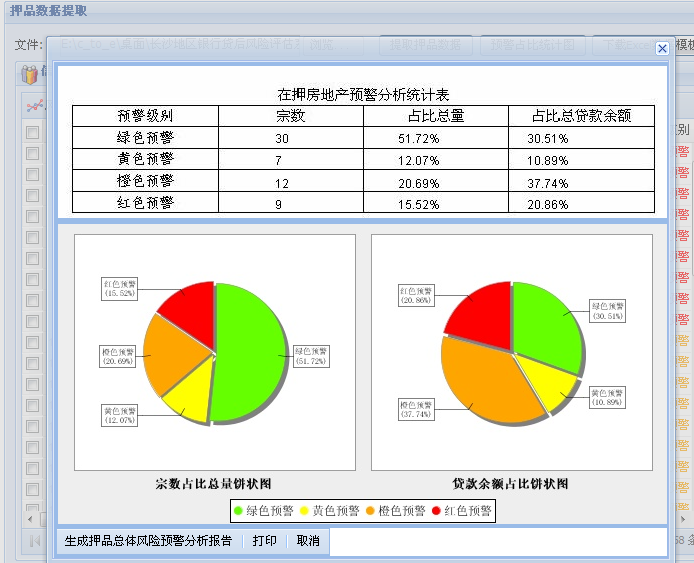Click orange swatch 橙色预警 in legend
Viewport: 694px width, 563px height.
370,511
